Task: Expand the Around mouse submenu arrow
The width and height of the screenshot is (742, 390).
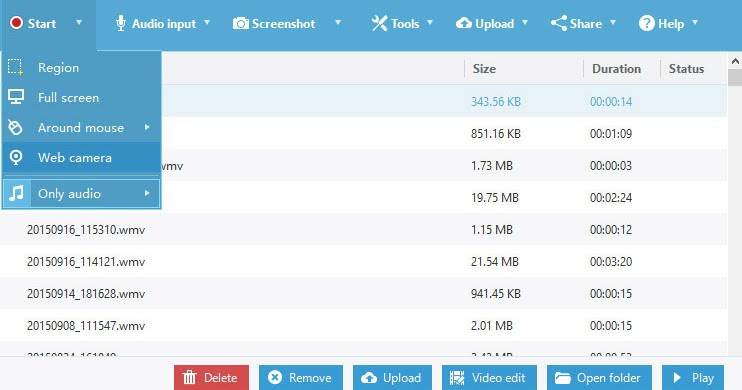Action: (147, 127)
